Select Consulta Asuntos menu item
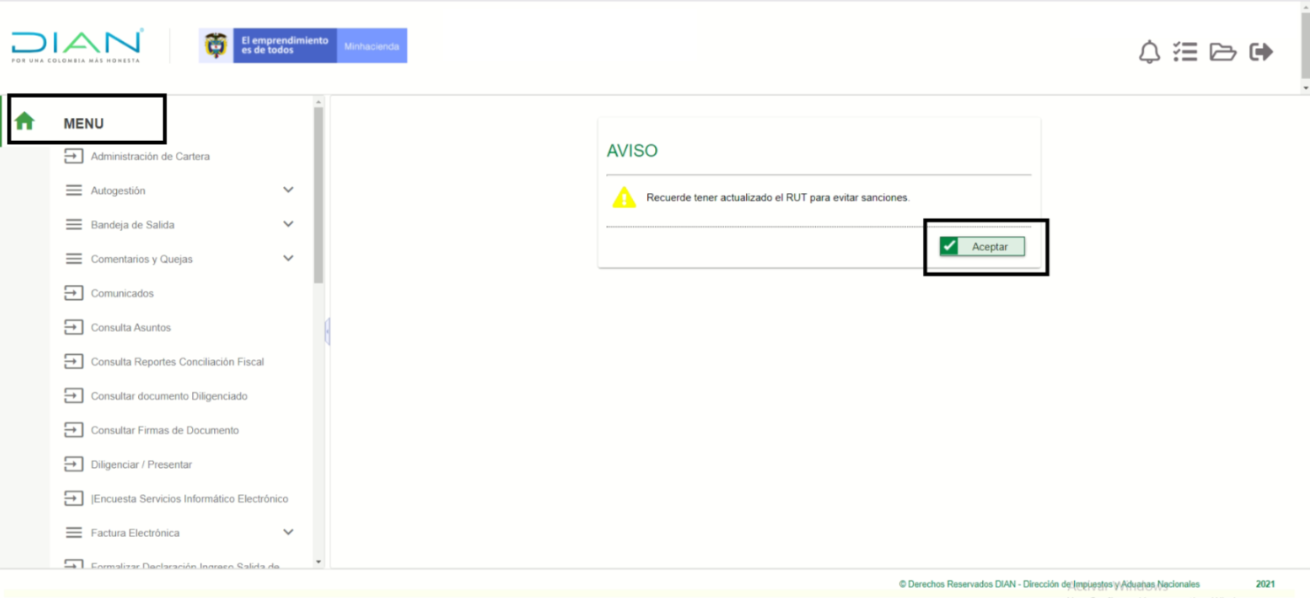Screen dimensions: 1310x598 point(130,328)
